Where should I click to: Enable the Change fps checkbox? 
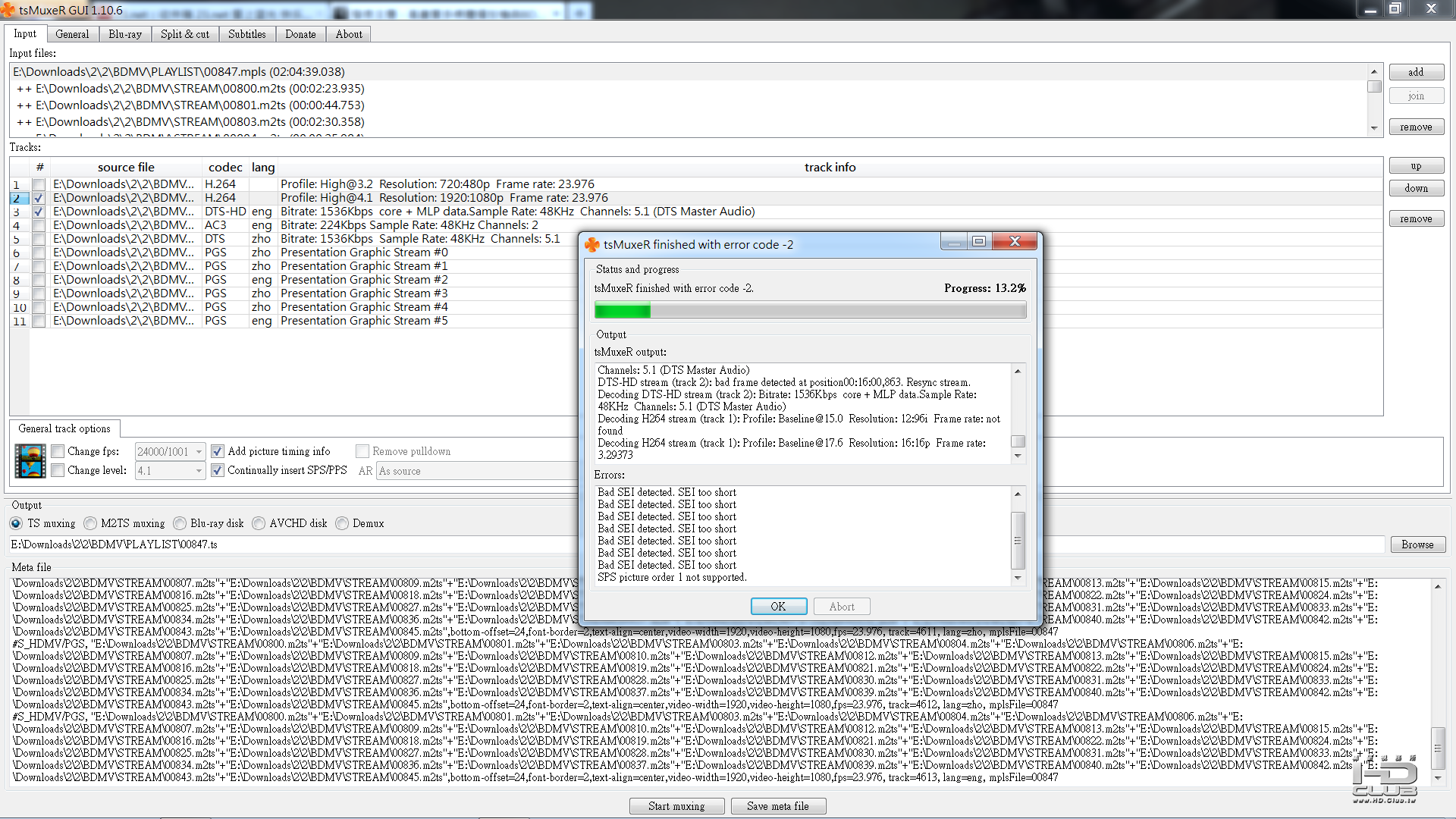point(58,451)
